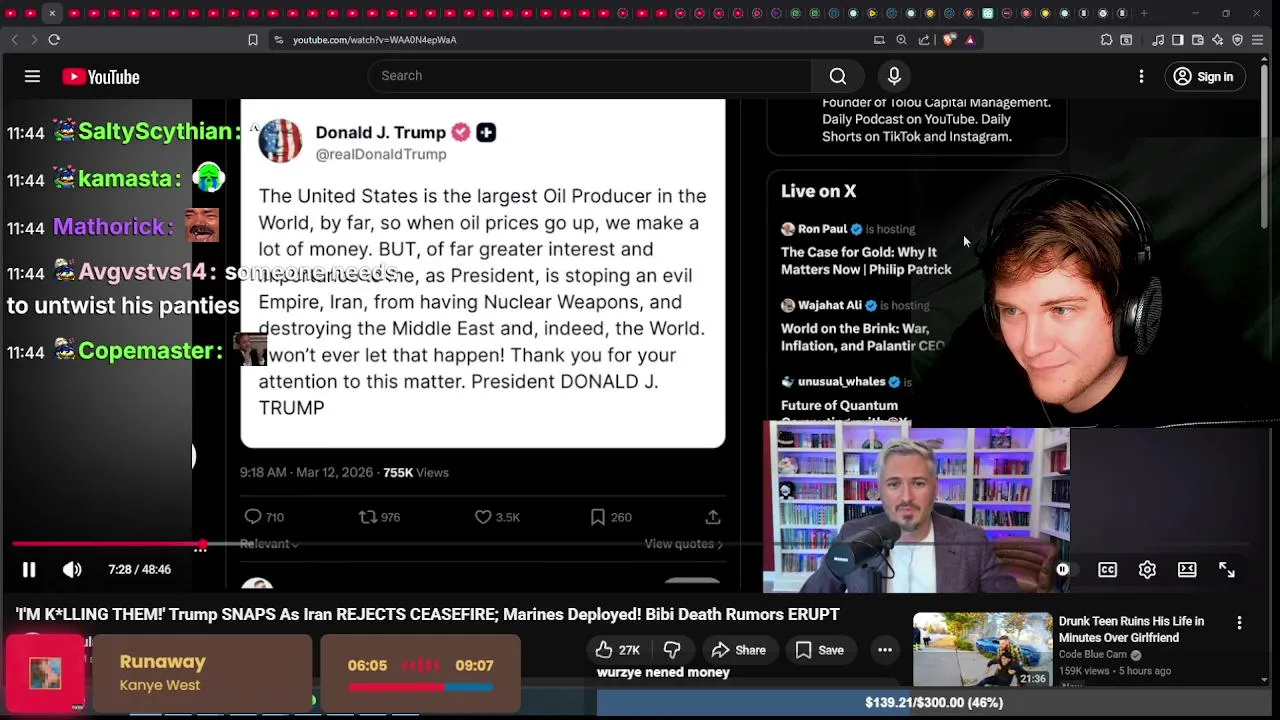
Task: Open the player settings gear
Action: (1147, 570)
